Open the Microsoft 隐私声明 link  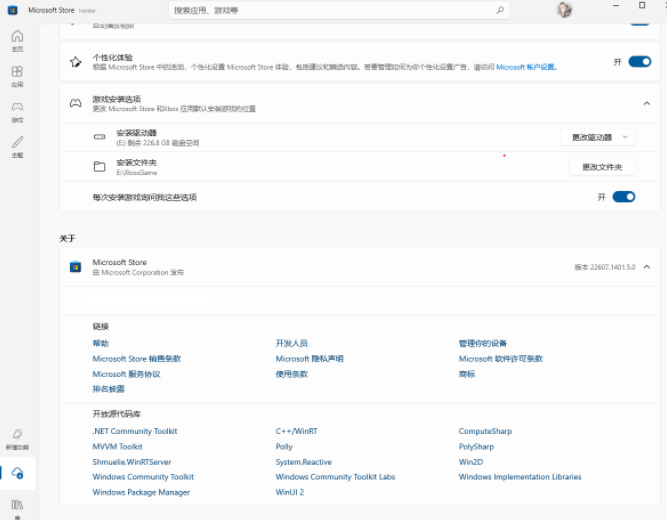pyautogui.click(x=309, y=359)
